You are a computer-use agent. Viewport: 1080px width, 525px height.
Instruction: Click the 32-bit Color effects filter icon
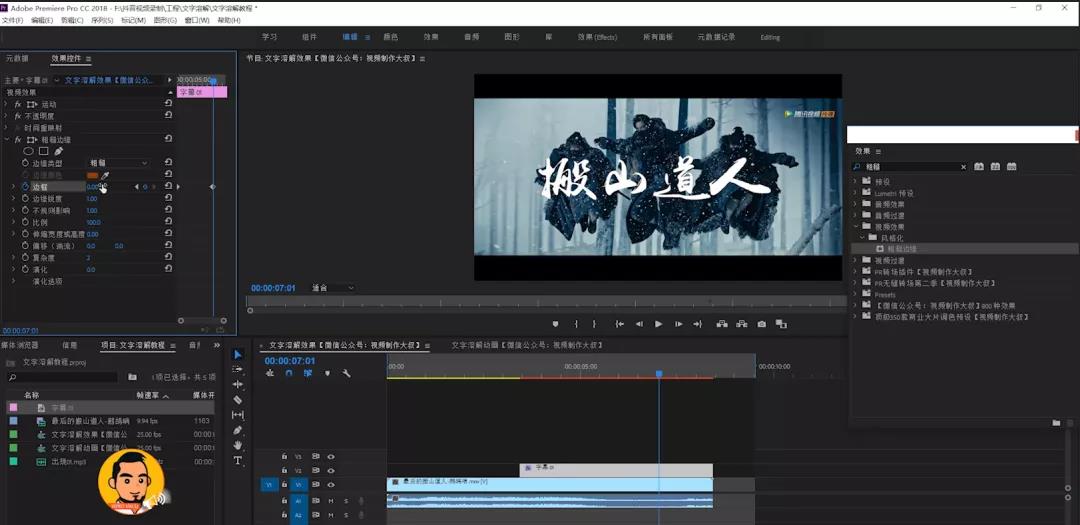tap(995, 167)
